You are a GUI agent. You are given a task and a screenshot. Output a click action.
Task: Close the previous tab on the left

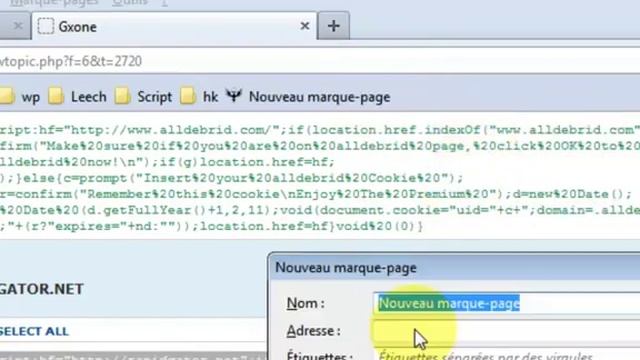18,26
